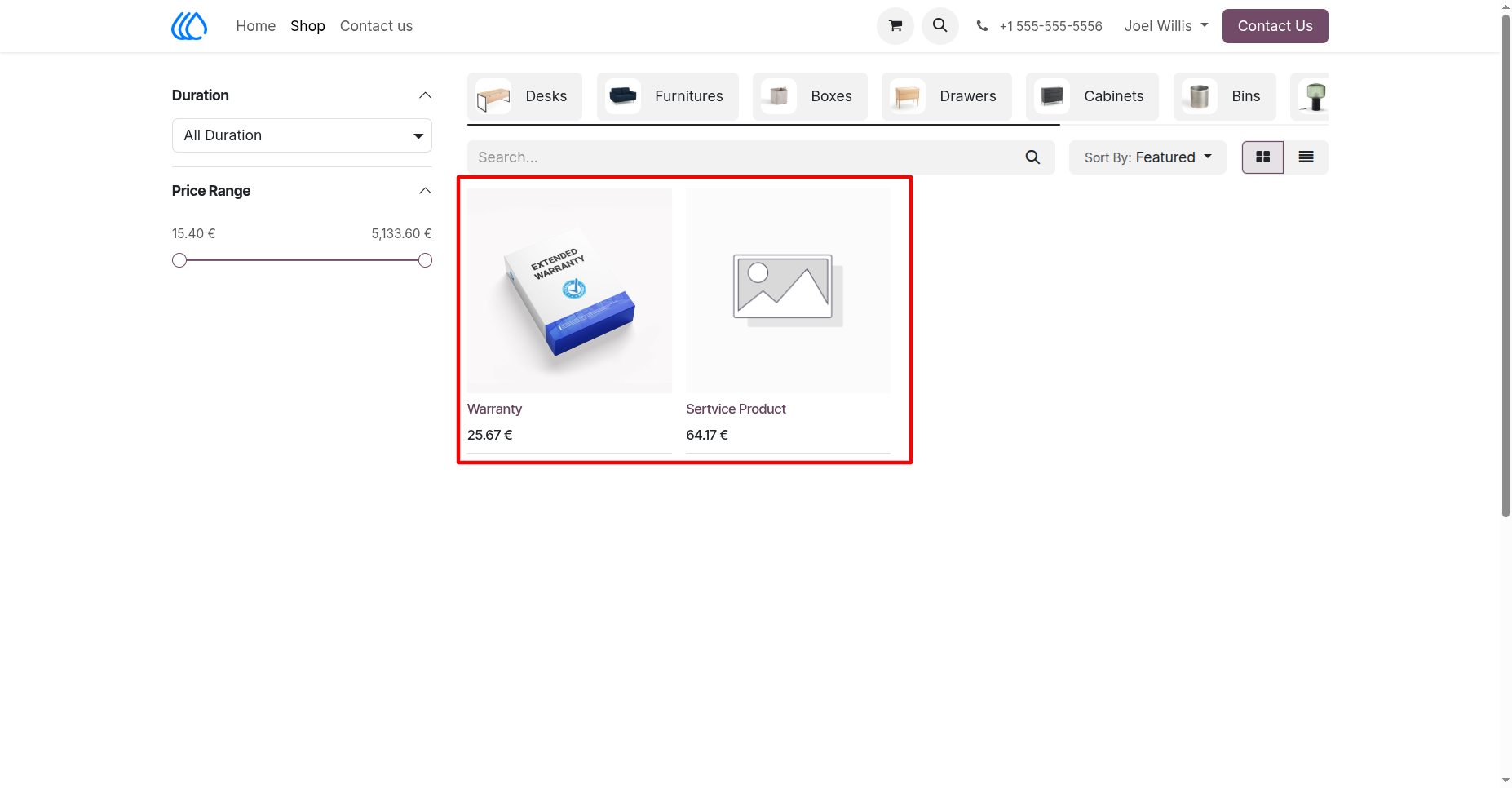Click the 64.17 € Sertvice Product price
The image size is (1512, 788).
tap(707, 435)
